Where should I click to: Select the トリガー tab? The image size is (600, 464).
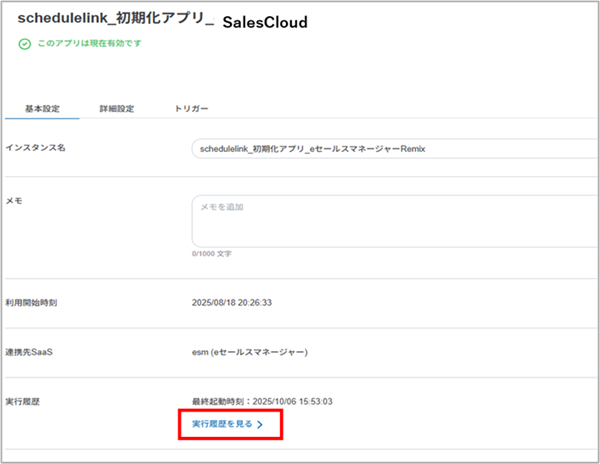point(192,108)
